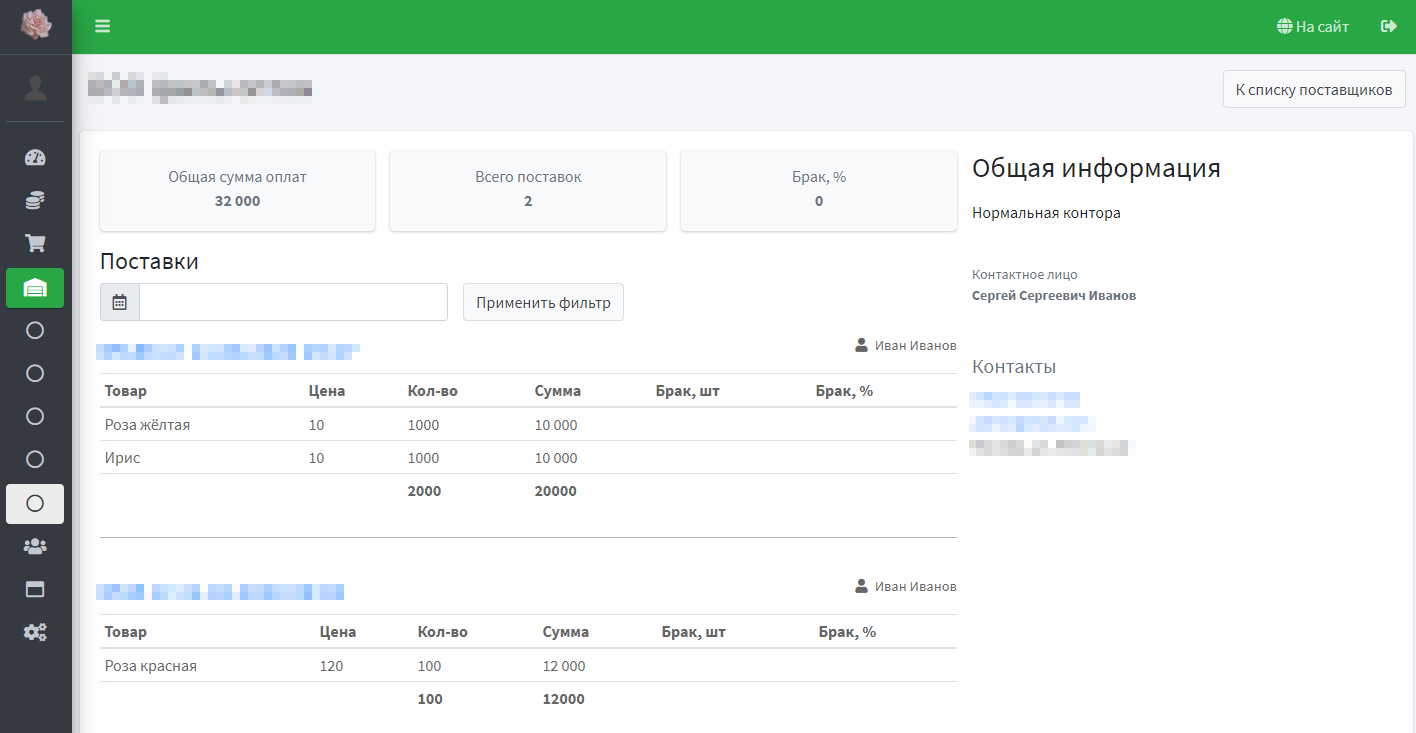This screenshot has width=1416, height=733.
Task: Click the logout arrow icon in header
Action: [x=1388, y=26]
